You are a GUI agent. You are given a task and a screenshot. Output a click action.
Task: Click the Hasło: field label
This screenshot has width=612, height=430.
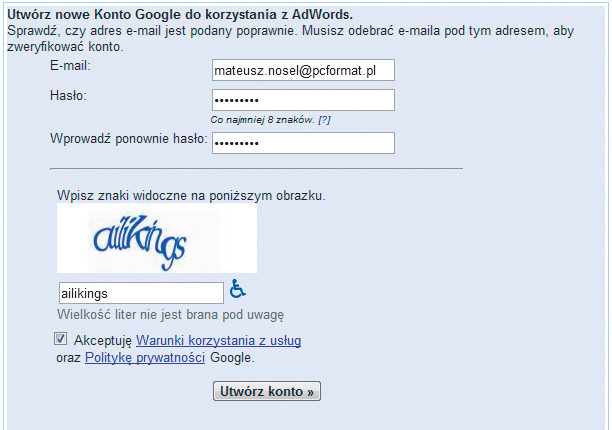pos(68,95)
